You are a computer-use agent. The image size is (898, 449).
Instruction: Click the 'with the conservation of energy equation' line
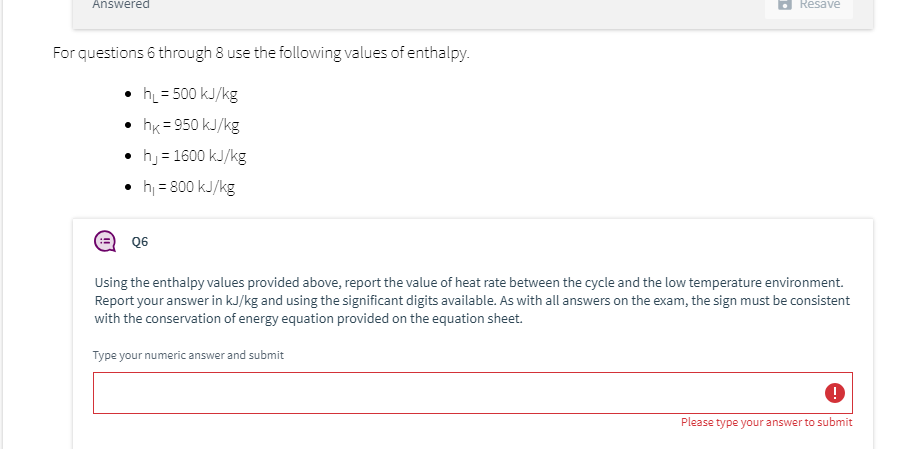tap(309, 318)
